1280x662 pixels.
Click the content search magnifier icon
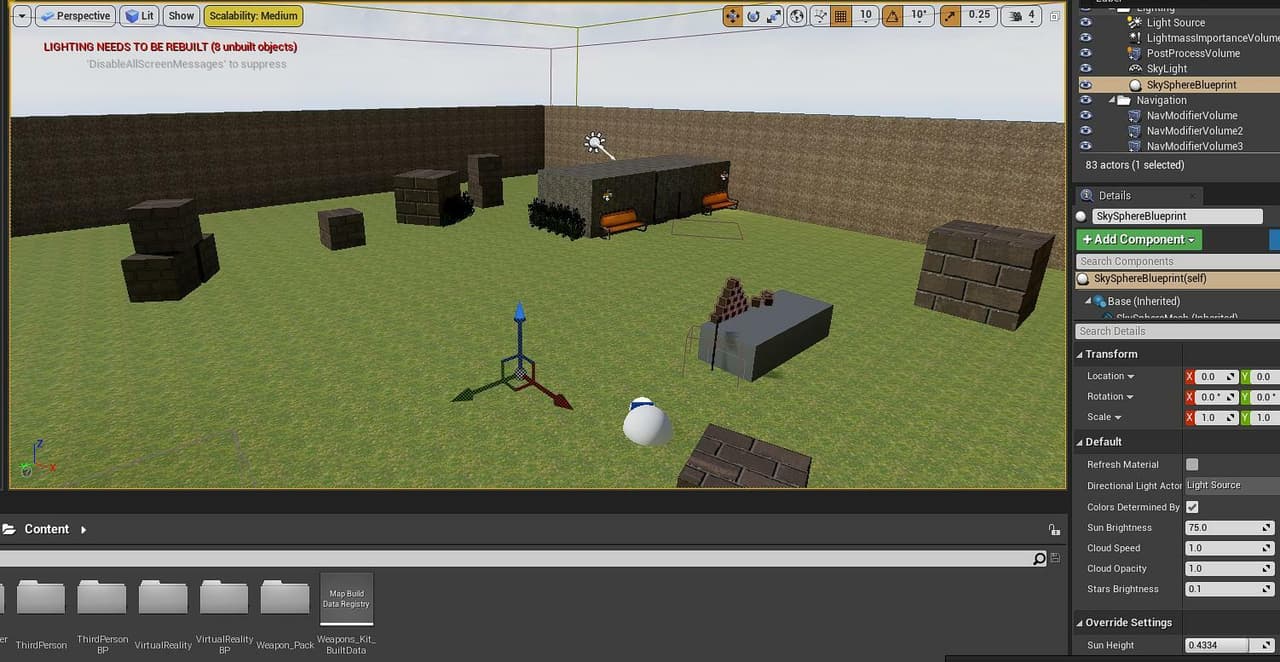point(1040,559)
